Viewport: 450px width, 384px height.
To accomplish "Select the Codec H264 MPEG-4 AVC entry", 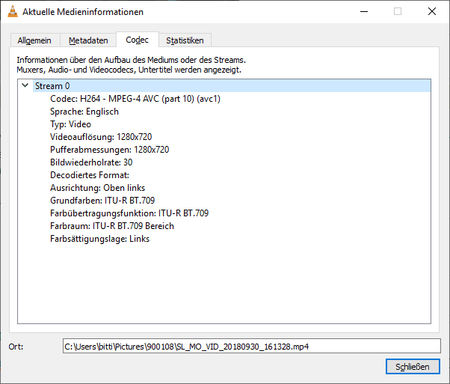I will [135, 99].
